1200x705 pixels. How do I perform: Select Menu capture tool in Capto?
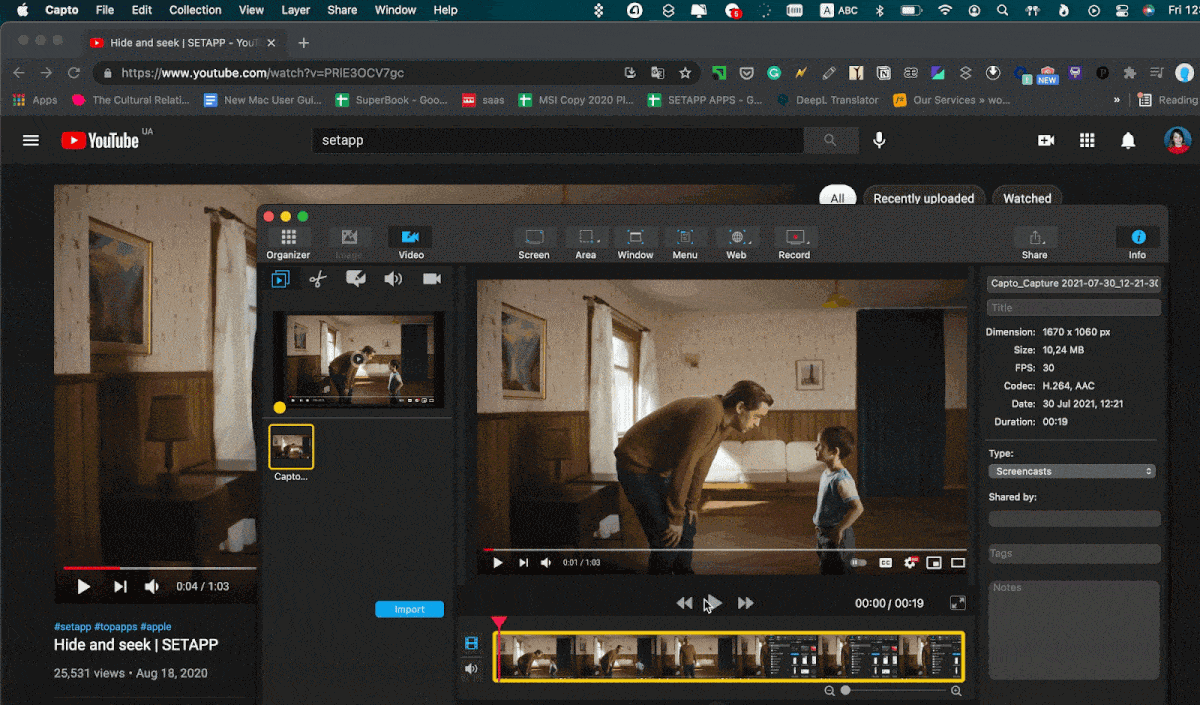(x=685, y=243)
